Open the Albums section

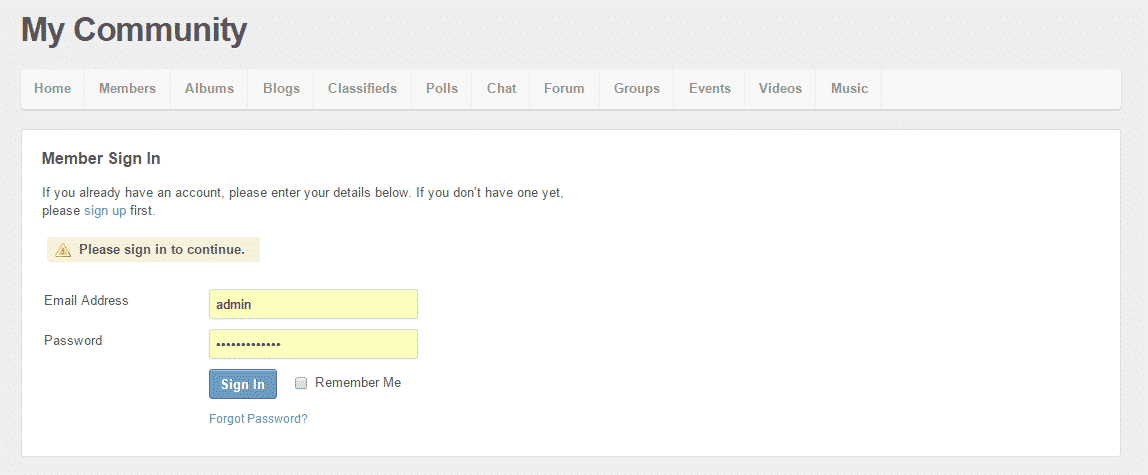[x=209, y=89]
